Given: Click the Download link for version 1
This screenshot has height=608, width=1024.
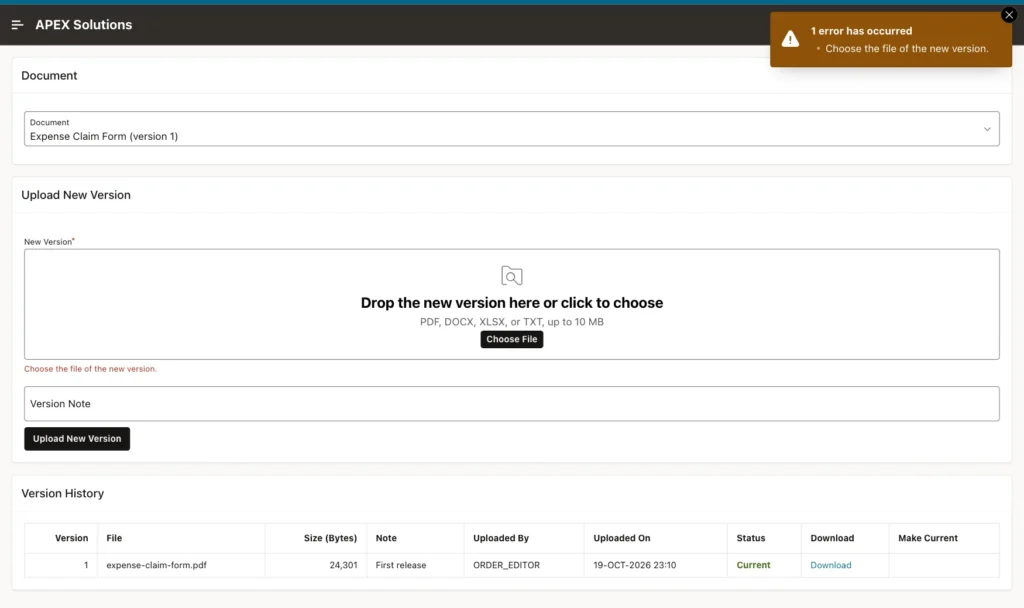Looking at the screenshot, I should click(x=830, y=566).
